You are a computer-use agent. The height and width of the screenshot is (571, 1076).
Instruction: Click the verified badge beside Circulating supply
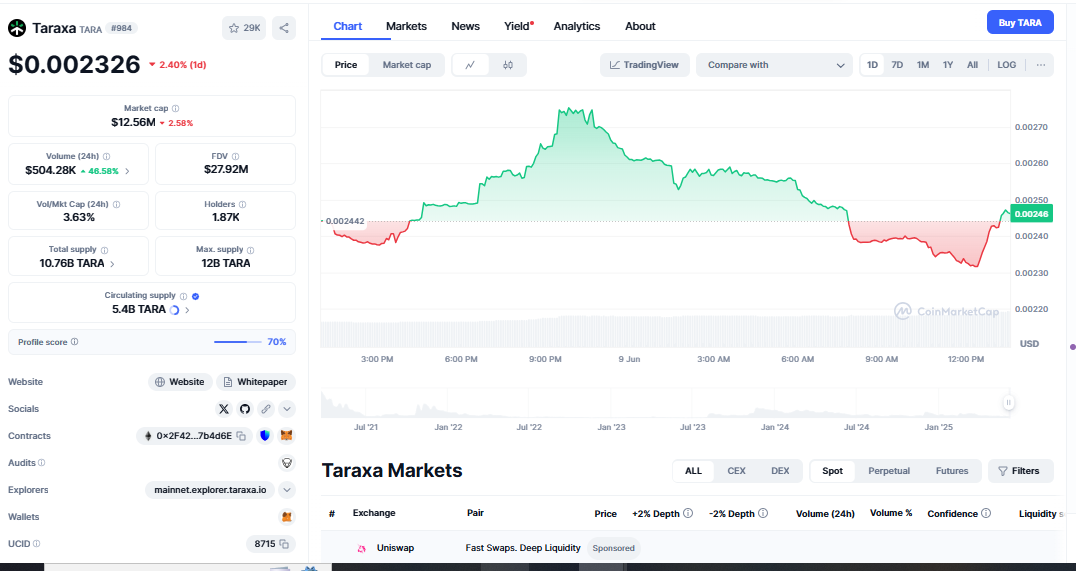(x=196, y=296)
